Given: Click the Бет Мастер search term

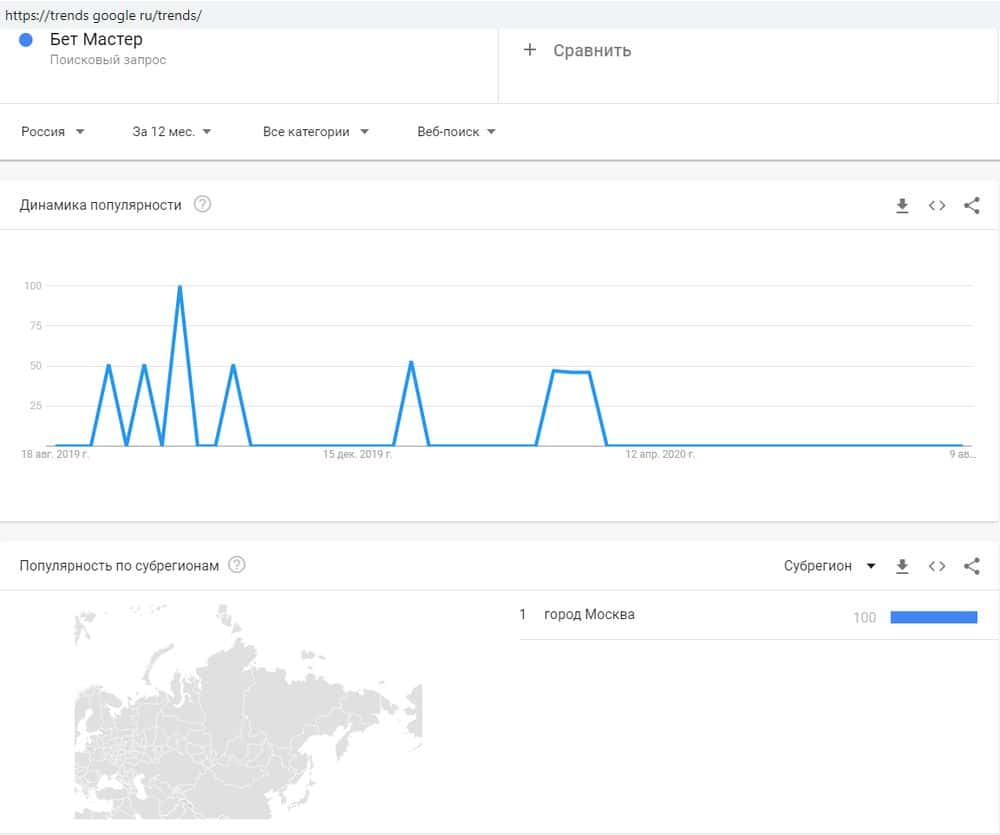Looking at the screenshot, I should [96, 40].
